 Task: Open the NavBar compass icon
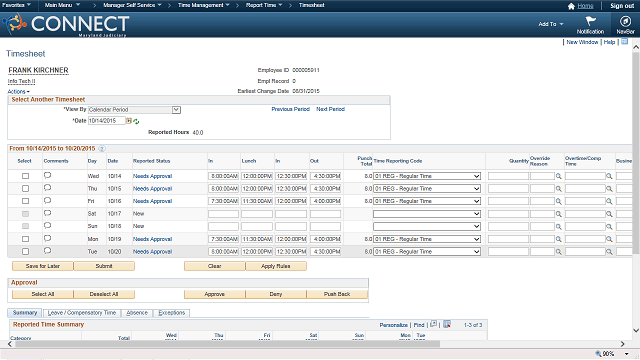tap(625, 21)
